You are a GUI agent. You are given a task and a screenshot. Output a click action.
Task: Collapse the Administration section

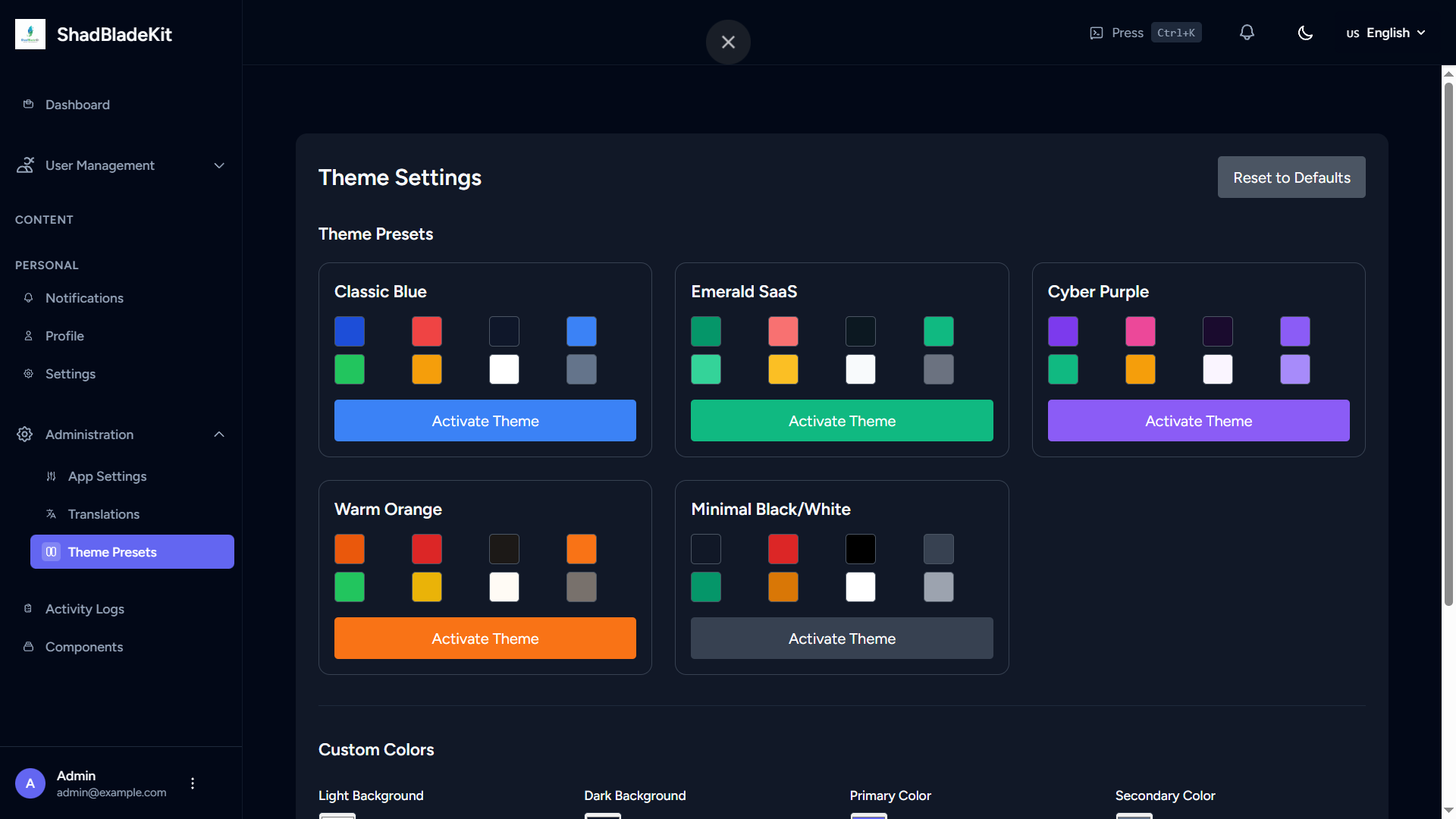pyautogui.click(x=219, y=435)
